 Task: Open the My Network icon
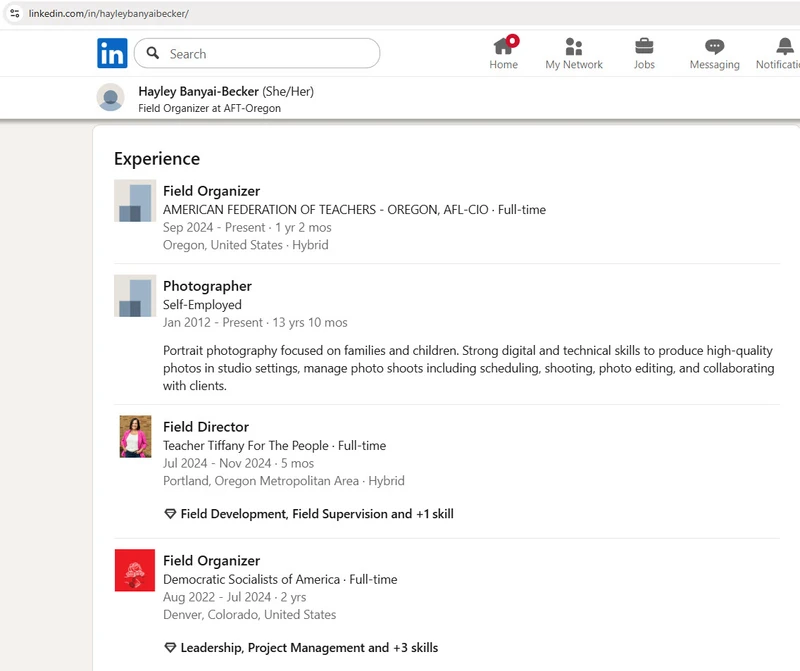click(x=574, y=47)
